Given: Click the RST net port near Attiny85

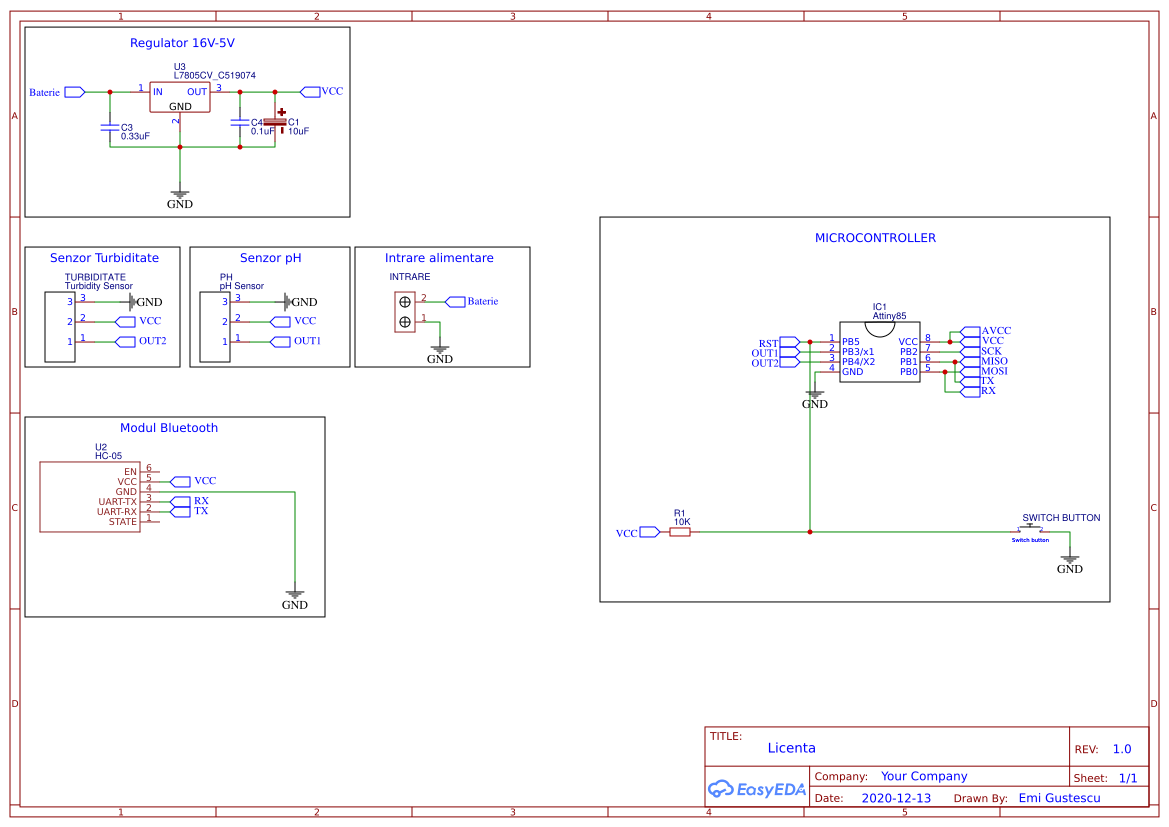Looking at the screenshot, I should 789,342.
